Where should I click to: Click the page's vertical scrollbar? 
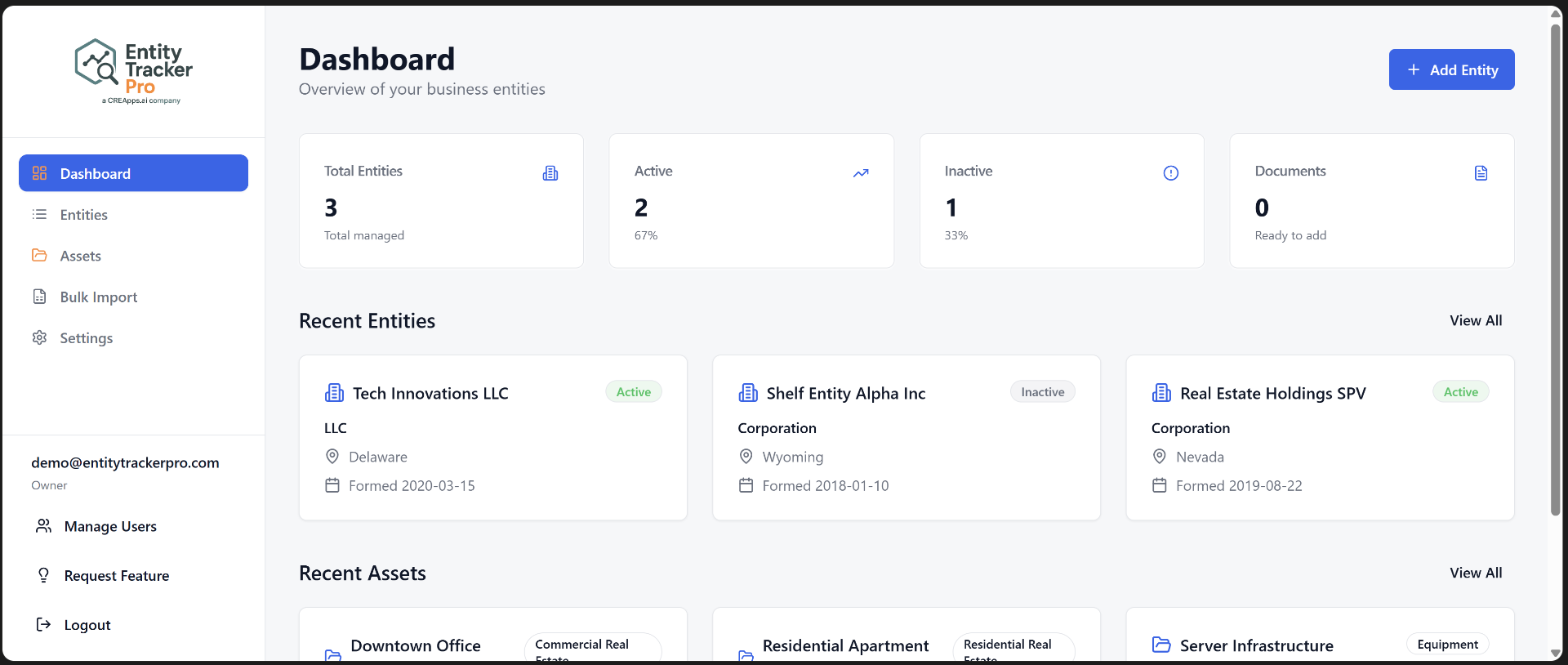(1556, 270)
